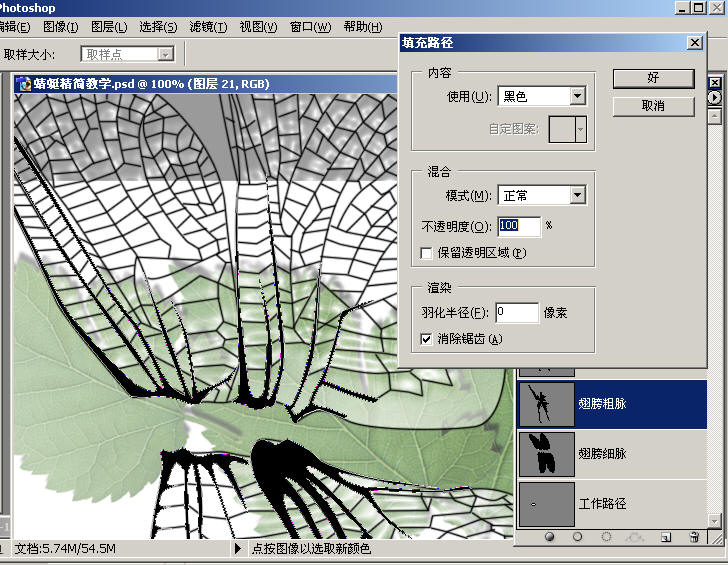Image resolution: width=728 pixels, height=565 pixels.
Task: Open the 模式 blend mode dropdown
Action: tap(577, 195)
